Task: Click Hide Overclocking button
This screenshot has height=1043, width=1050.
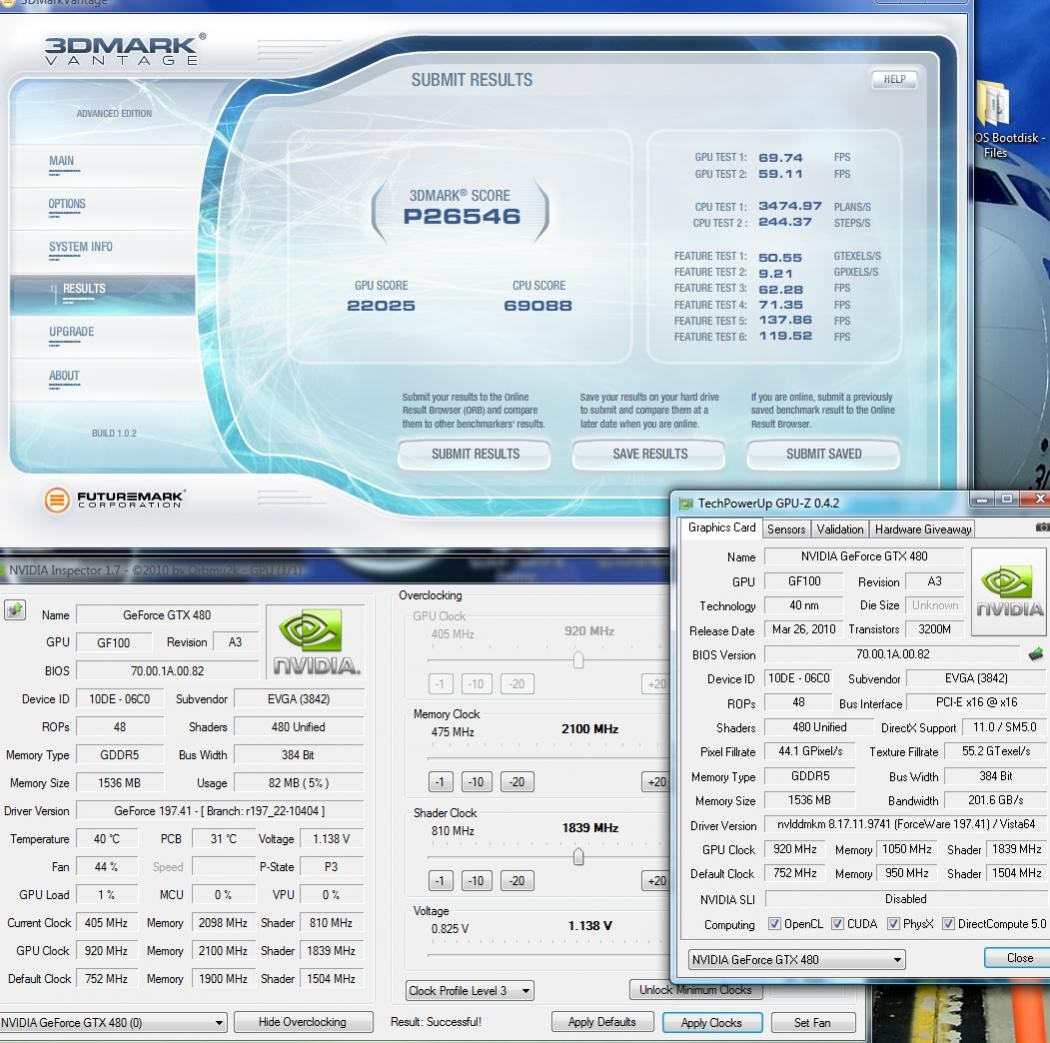Action: [303, 1022]
